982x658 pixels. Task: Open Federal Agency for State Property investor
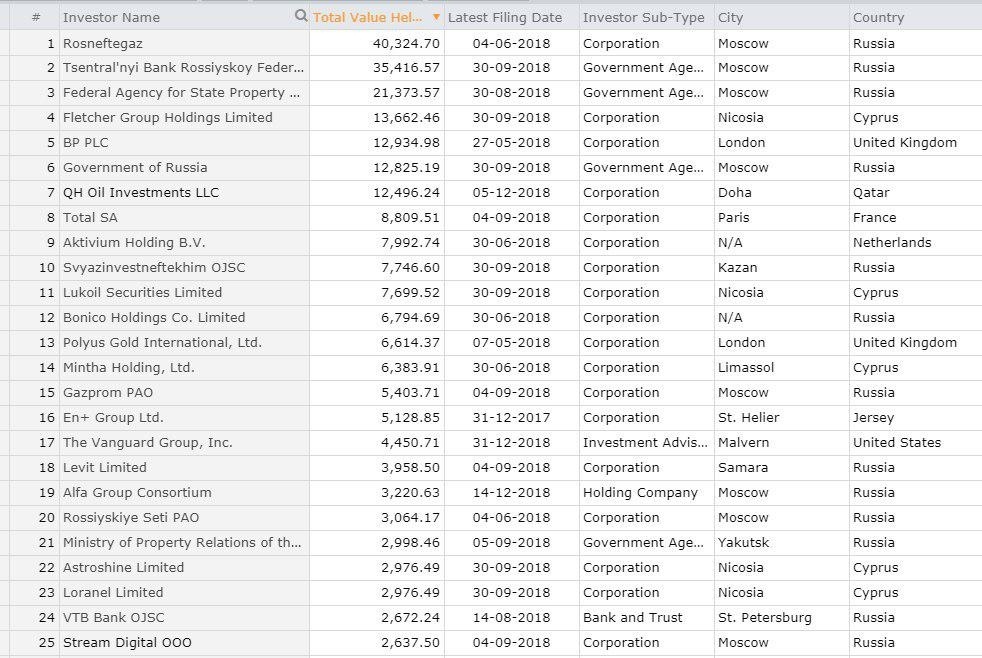coord(182,93)
